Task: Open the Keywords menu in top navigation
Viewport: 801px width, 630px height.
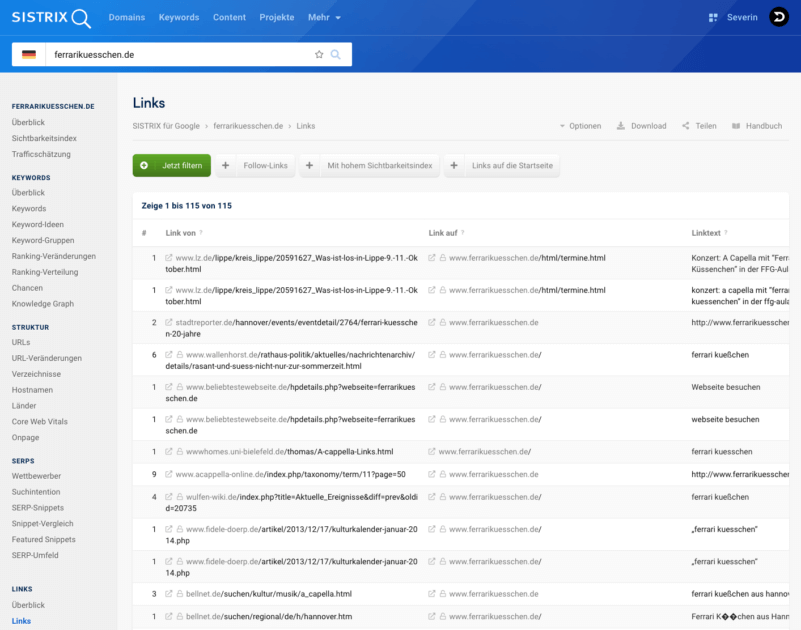Action: tap(179, 18)
